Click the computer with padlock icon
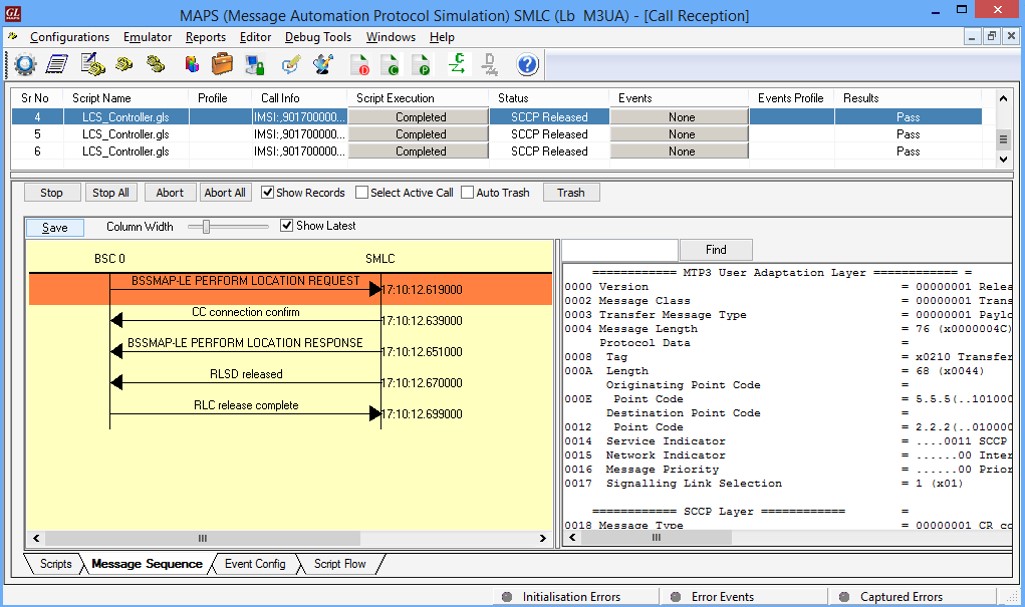 pyautogui.click(x=254, y=65)
